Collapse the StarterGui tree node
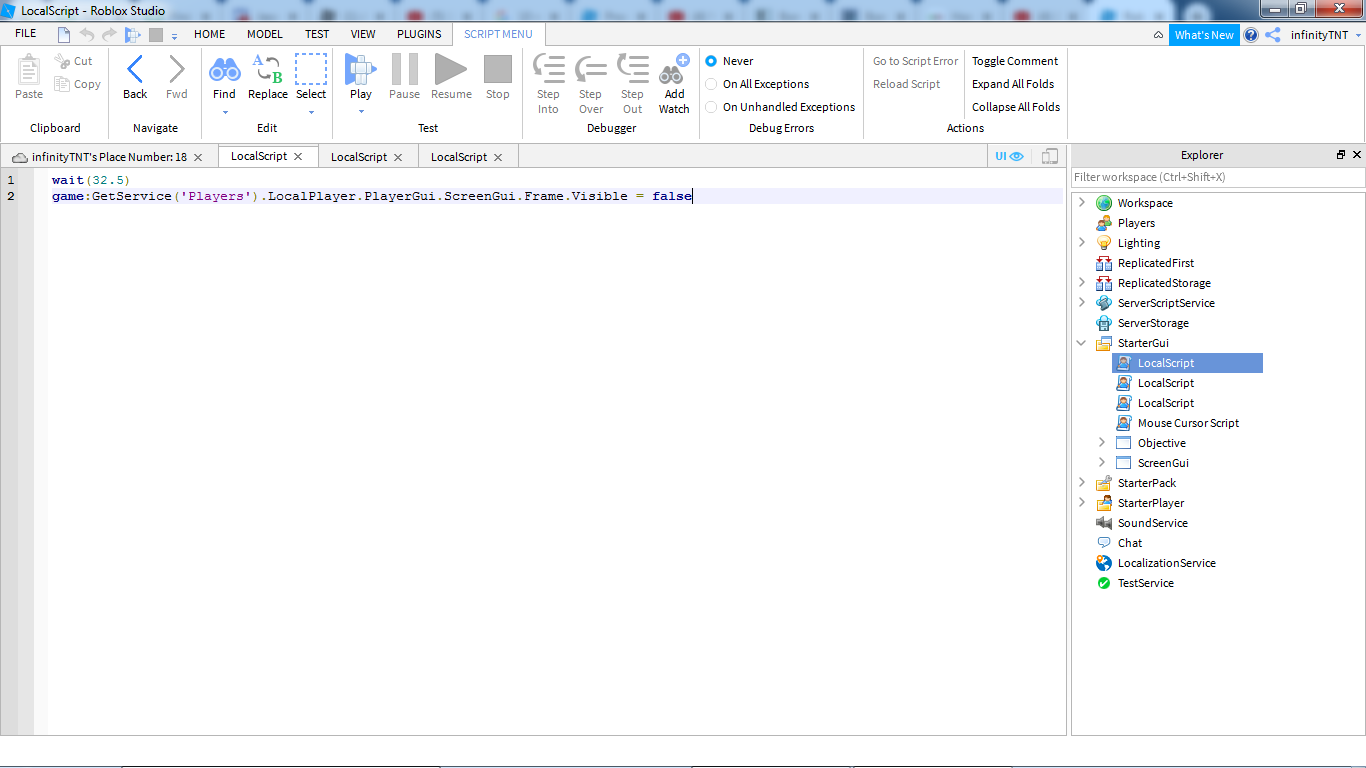The height and width of the screenshot is (768, 1366). click(1081, 343)
